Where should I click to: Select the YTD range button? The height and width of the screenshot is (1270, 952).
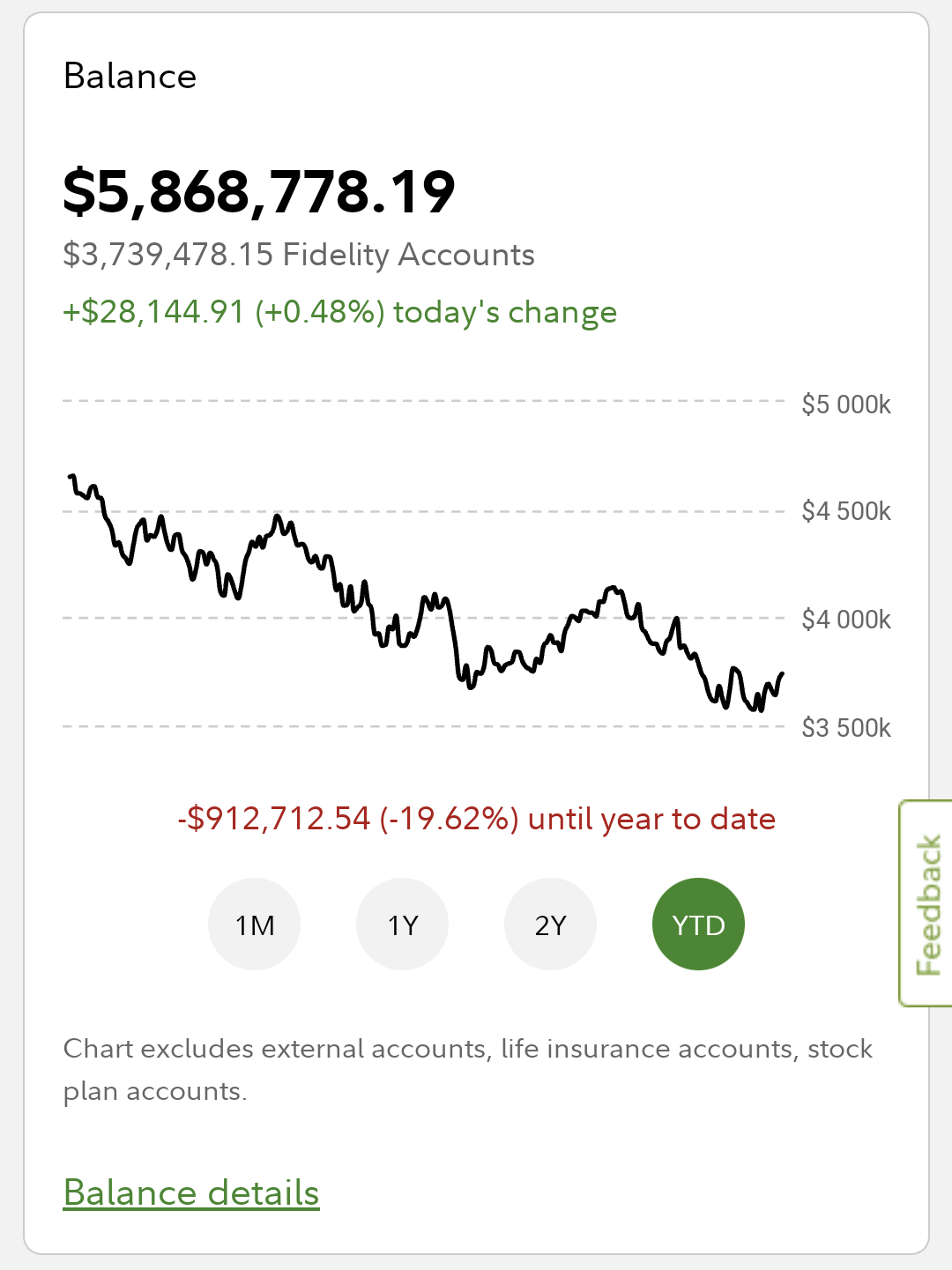pos(698,925)
